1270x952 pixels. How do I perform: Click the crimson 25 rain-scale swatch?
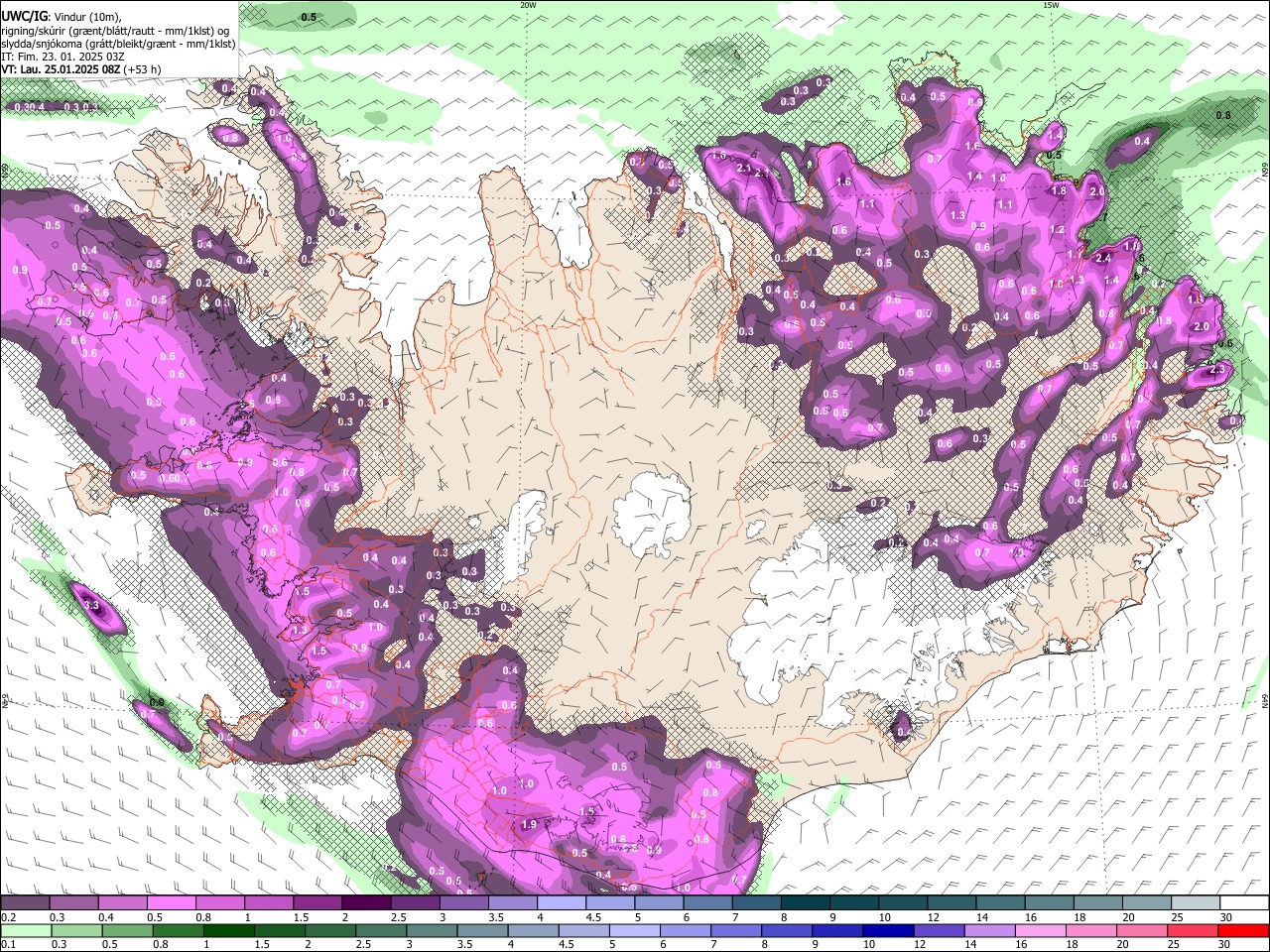coord(1193,930)
